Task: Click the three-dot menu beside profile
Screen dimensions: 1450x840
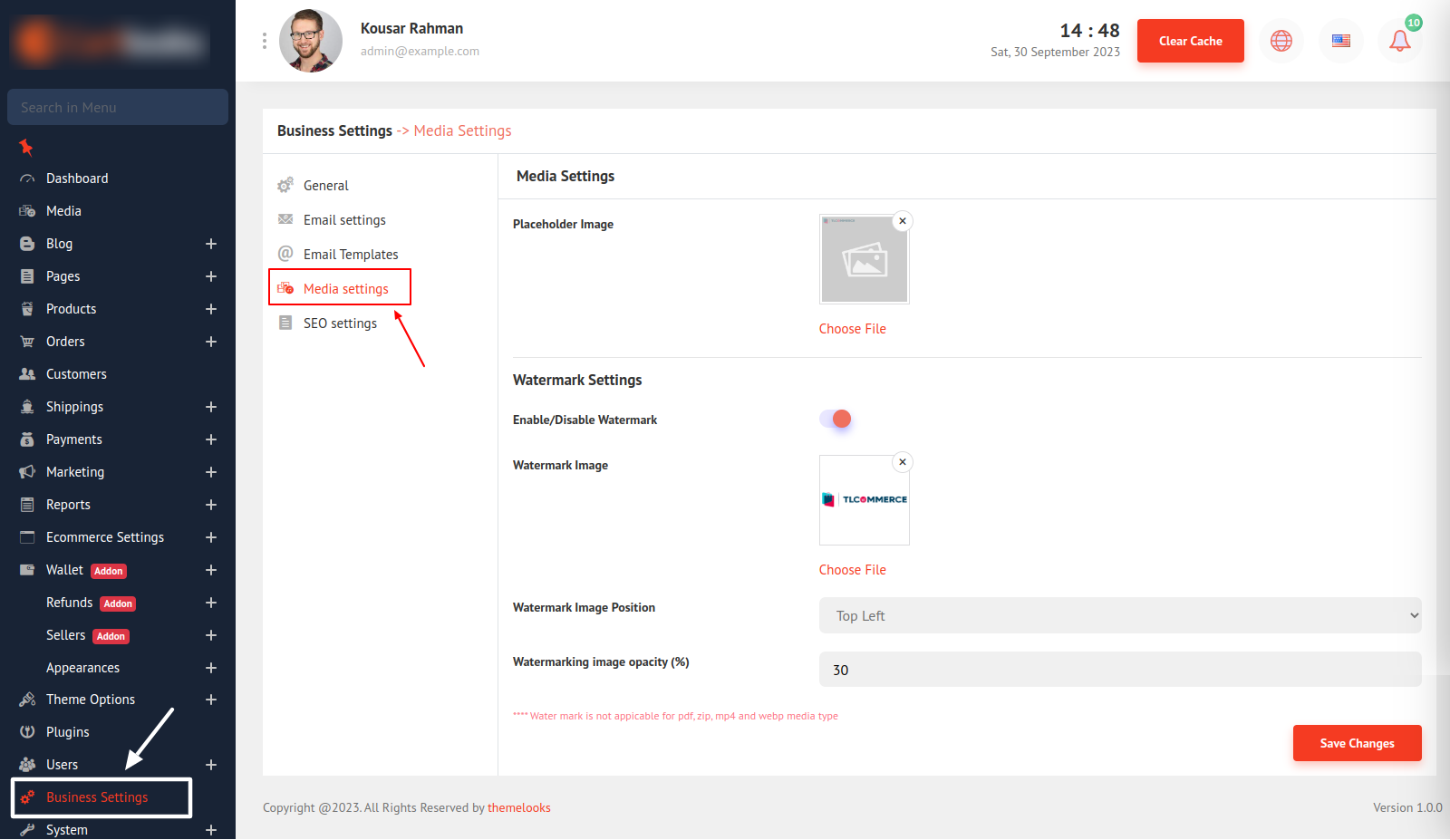Action: 265,41
